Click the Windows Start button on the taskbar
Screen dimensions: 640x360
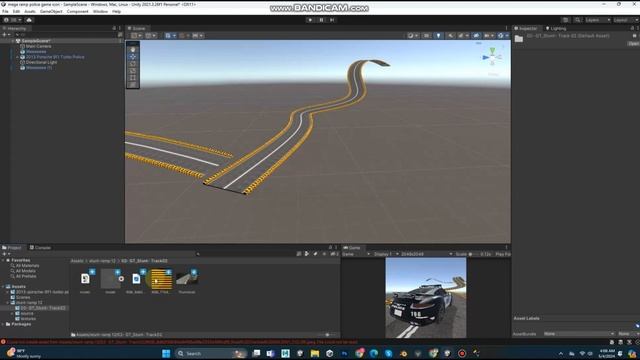click(166, 353)
